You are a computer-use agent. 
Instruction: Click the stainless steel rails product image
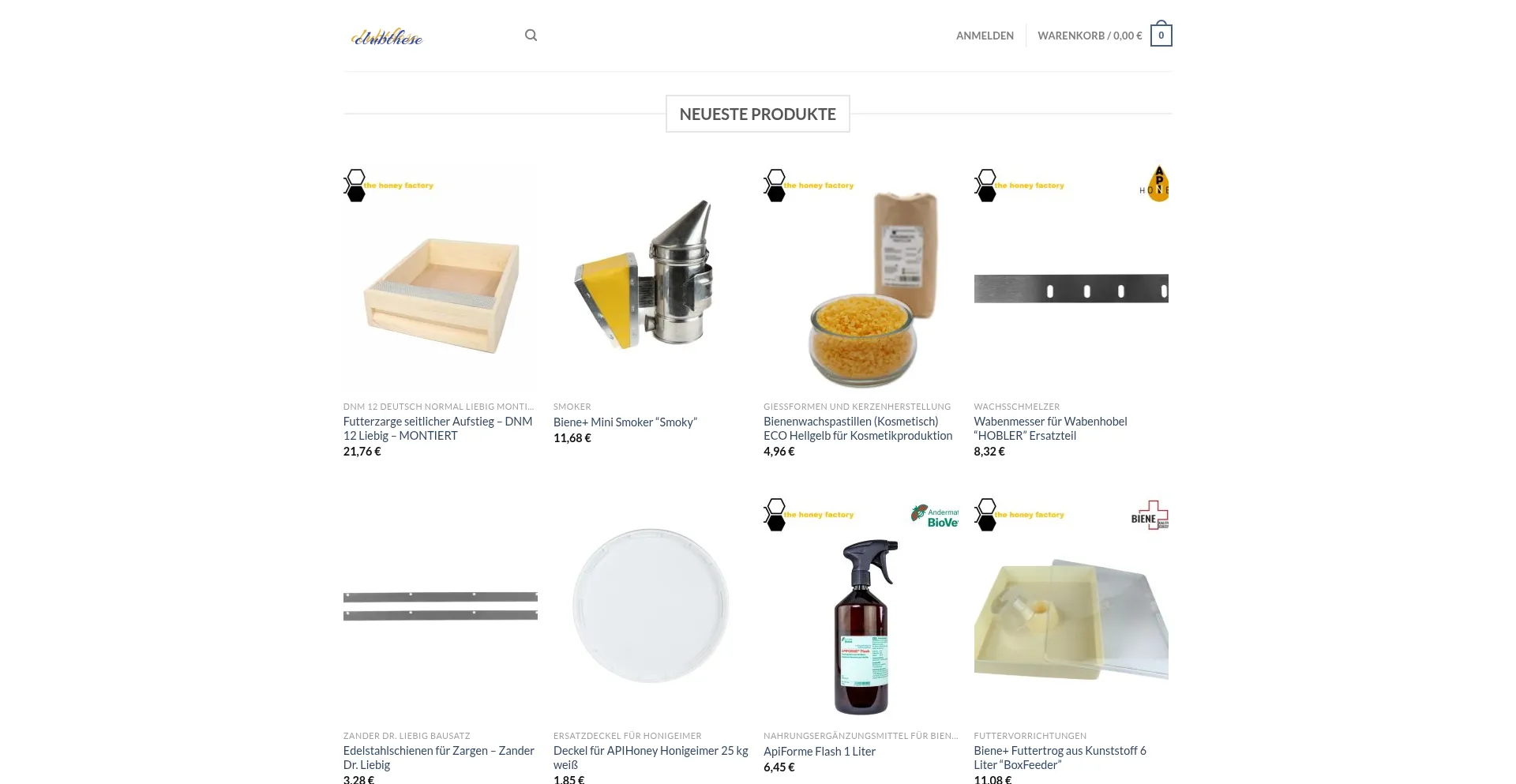pyautogui.click(x=441, y=606)
